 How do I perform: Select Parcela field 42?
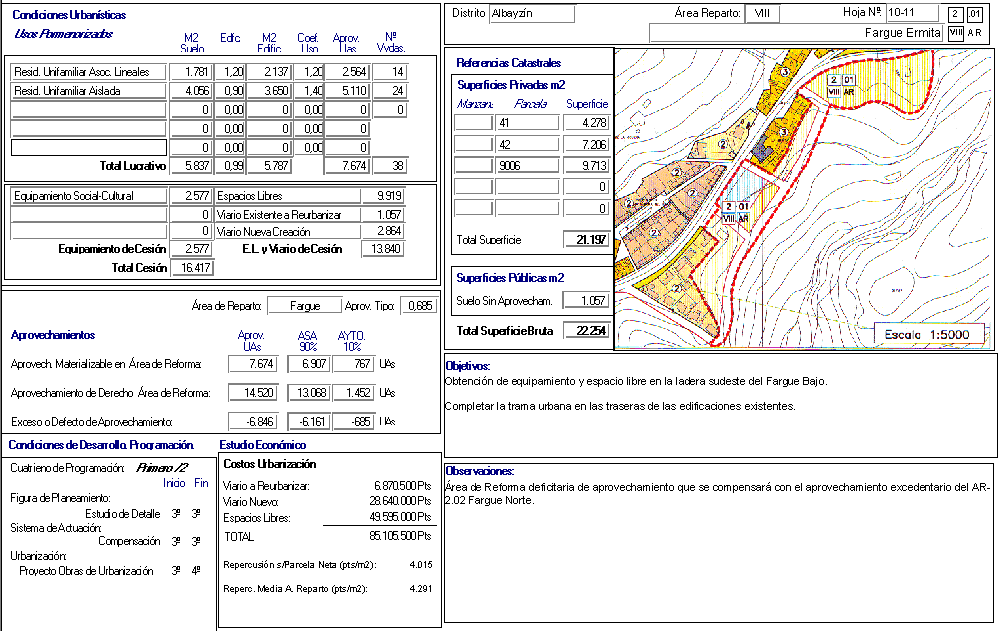[x=527, y=145]
